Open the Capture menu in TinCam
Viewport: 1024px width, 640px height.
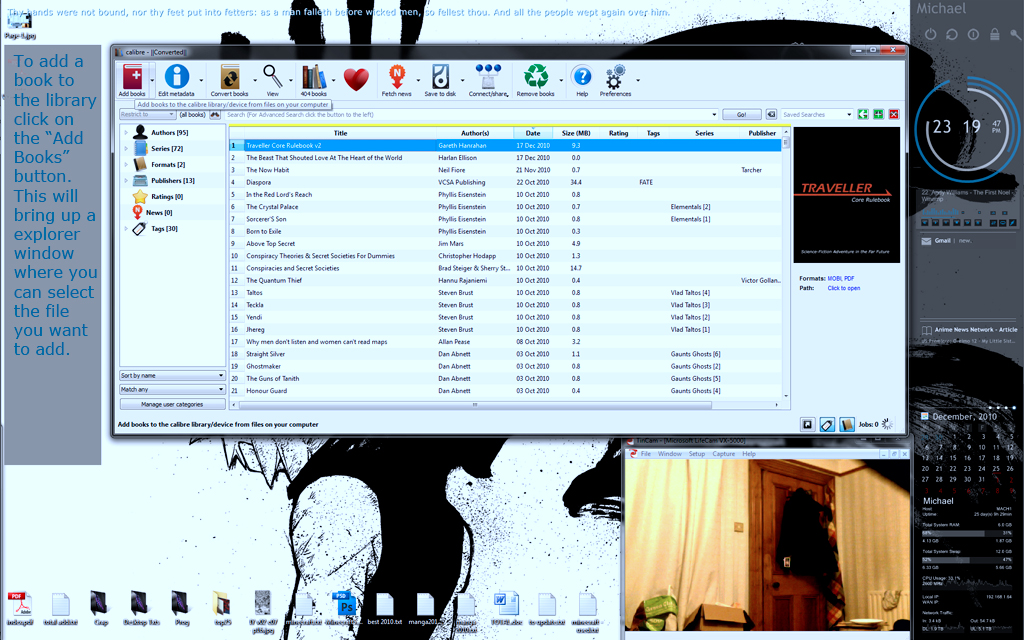724,454
